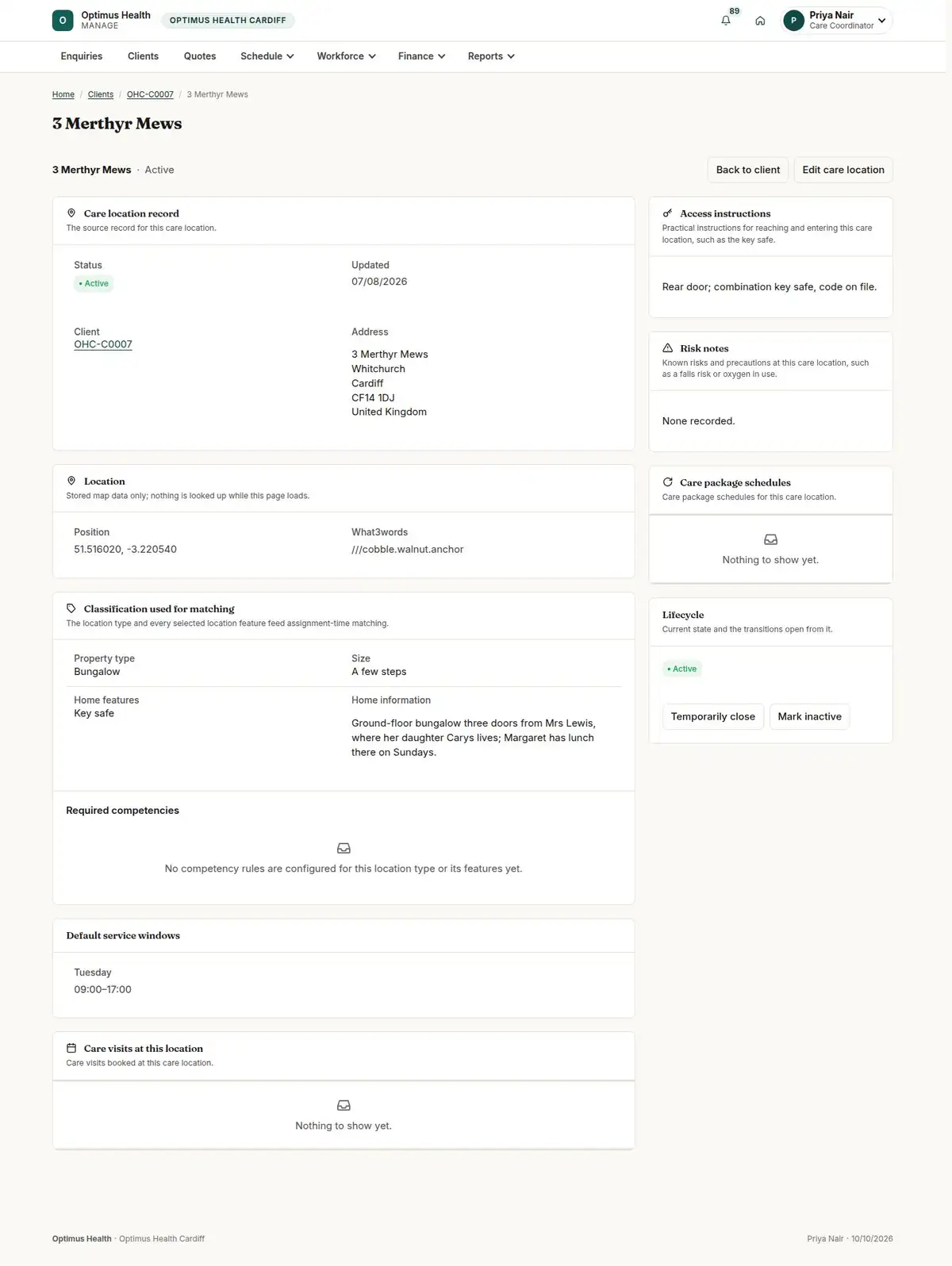Image resolution: width=952 pixels, height=1266 pixels.
Task: Click the Bungalow property type value
Action: click(x=97, y=671)
